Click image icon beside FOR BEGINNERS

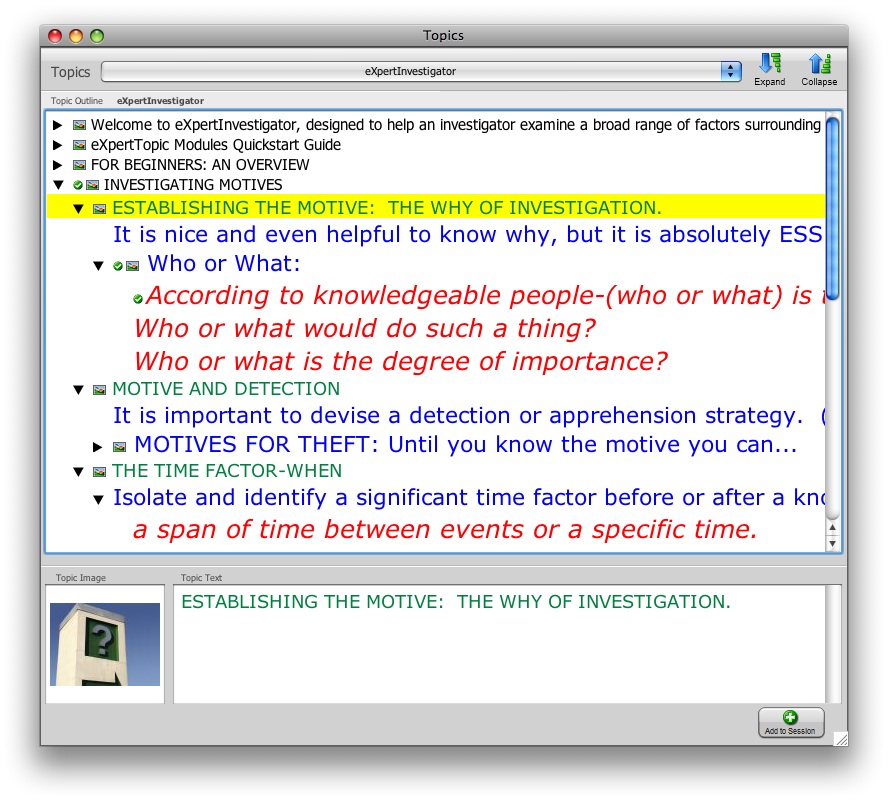coord(79,165)
